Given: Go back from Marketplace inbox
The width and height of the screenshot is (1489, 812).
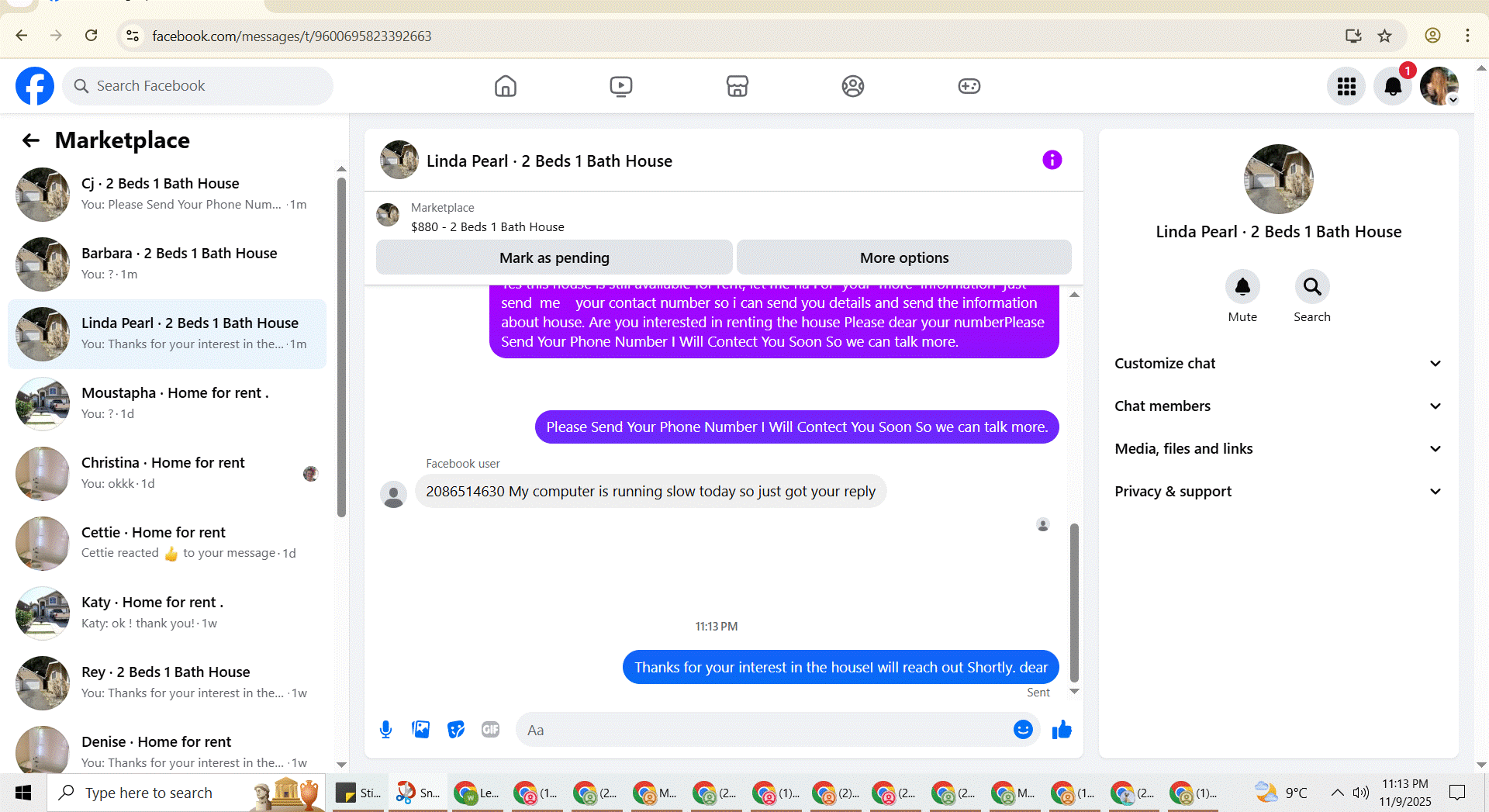Looking at the screenshot, I should (31, 140).
